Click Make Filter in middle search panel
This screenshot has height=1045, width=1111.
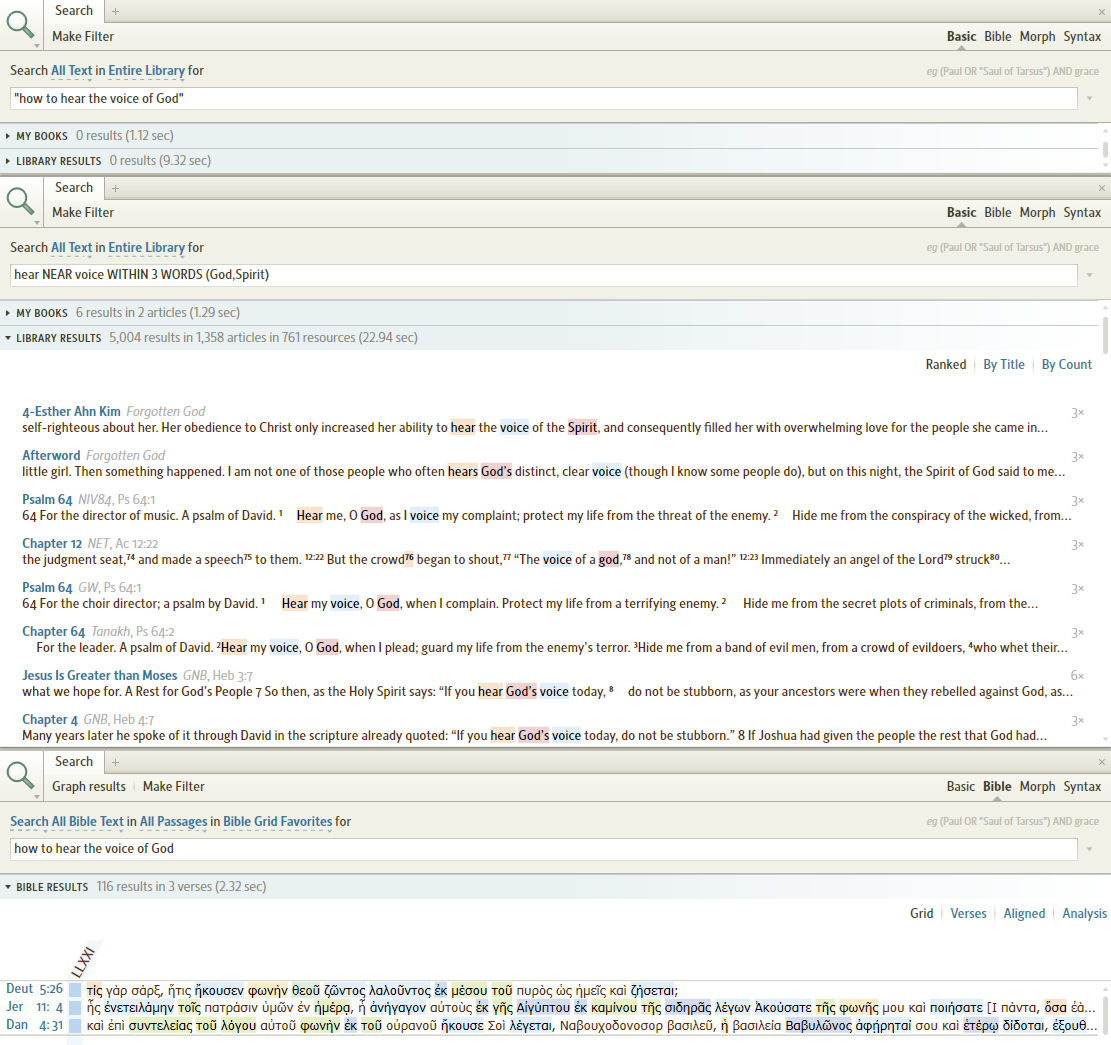[x=83, y=213]
